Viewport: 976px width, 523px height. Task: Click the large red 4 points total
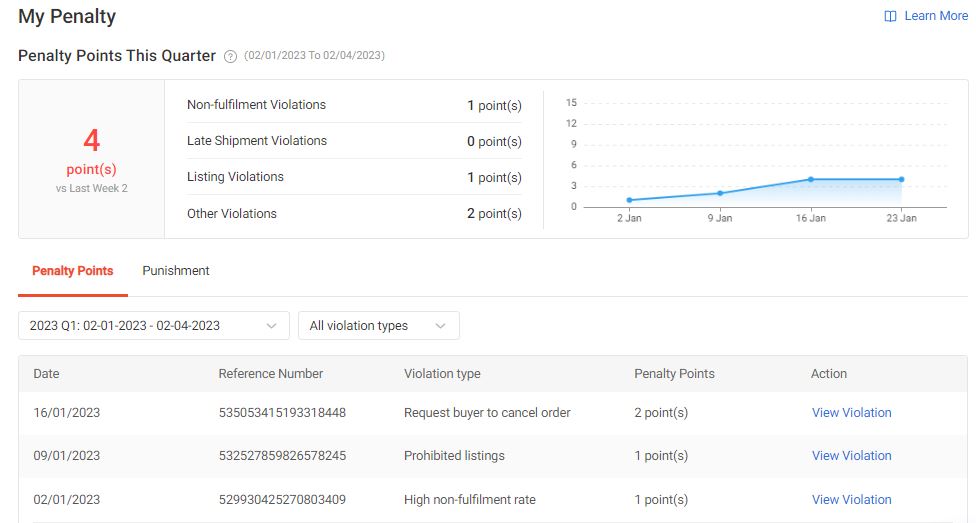92,141
